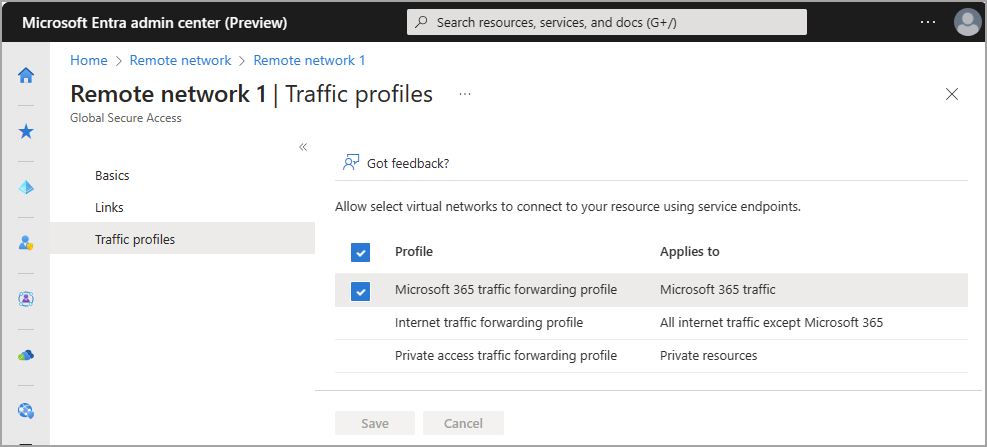This screenshot has height=447, width=987.
Task: Click the Microsoft 365 traffic cell
Action: point(718,290)
